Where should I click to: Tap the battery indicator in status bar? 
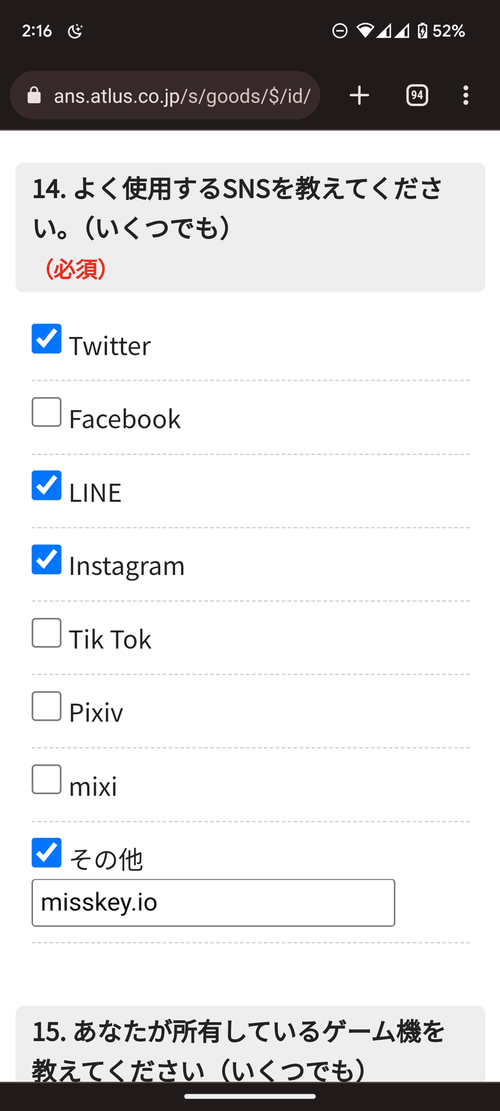coord(423,30)
